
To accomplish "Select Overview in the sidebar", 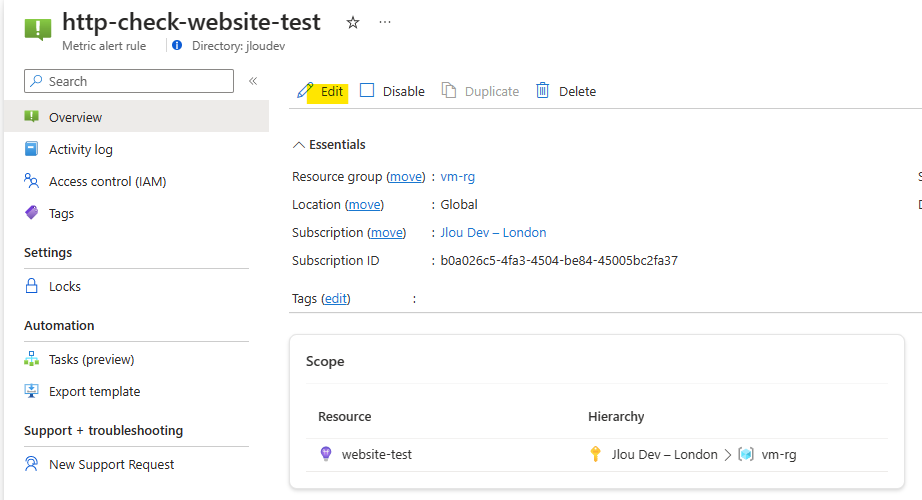I will coord(136,116).
